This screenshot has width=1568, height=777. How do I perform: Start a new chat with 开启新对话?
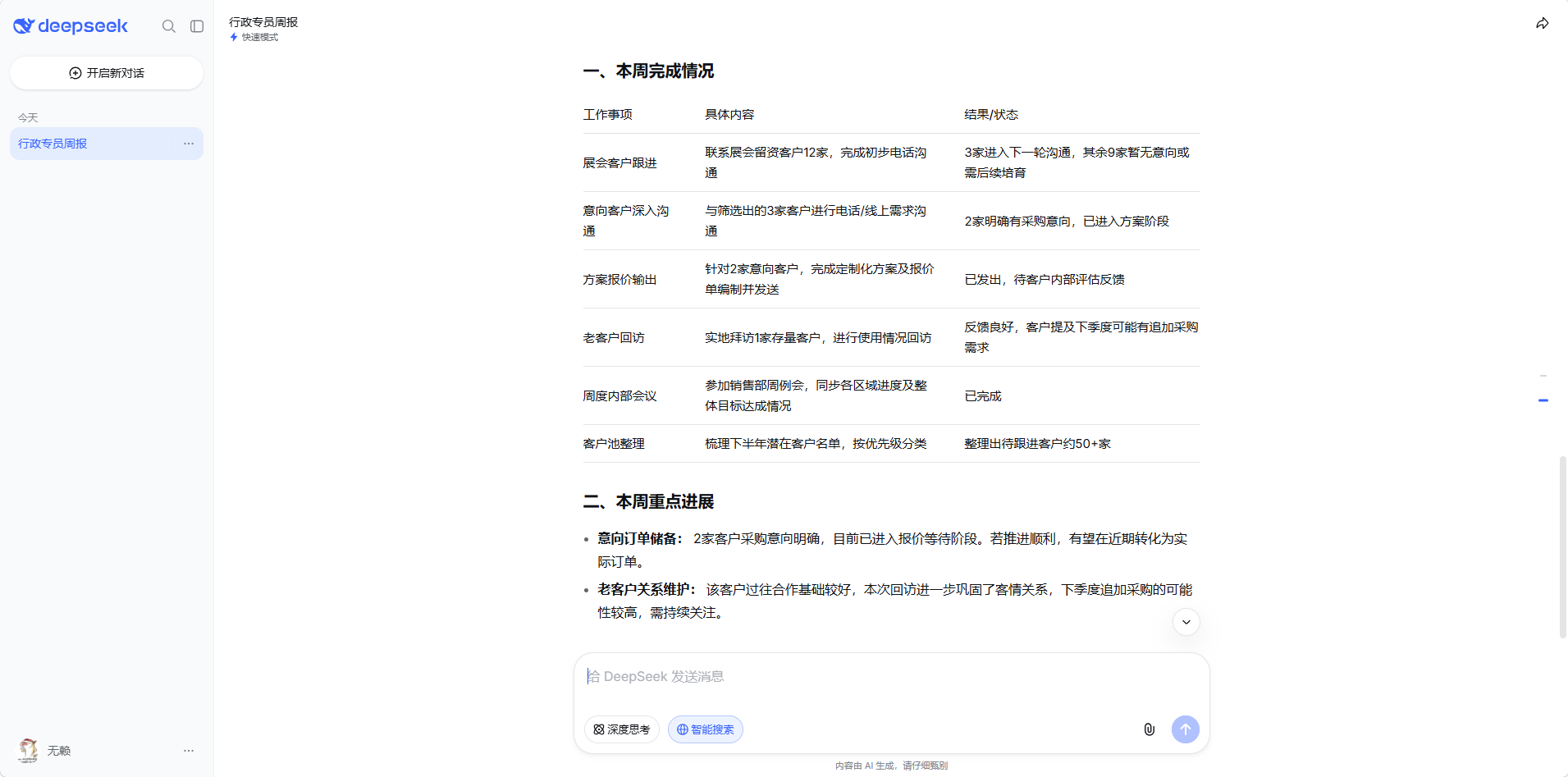tap(107, 73)
